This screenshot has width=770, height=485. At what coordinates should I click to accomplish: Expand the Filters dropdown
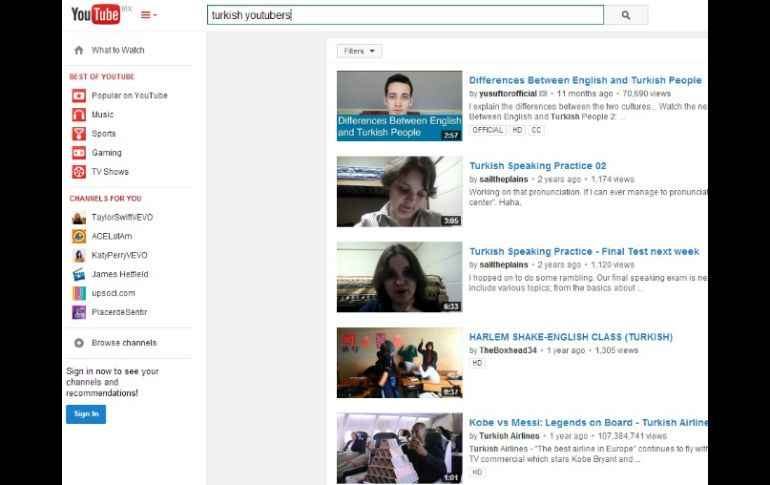(x=359, y=51)
